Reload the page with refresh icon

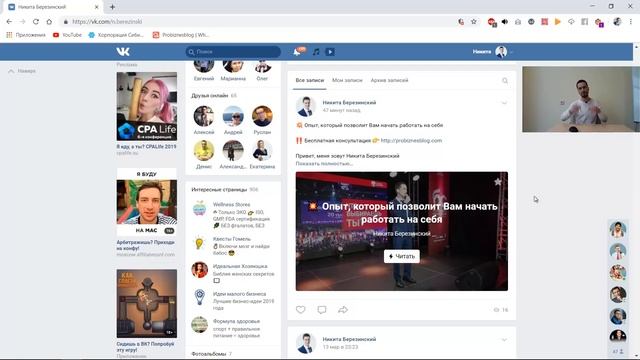click(x=36, y=22)
